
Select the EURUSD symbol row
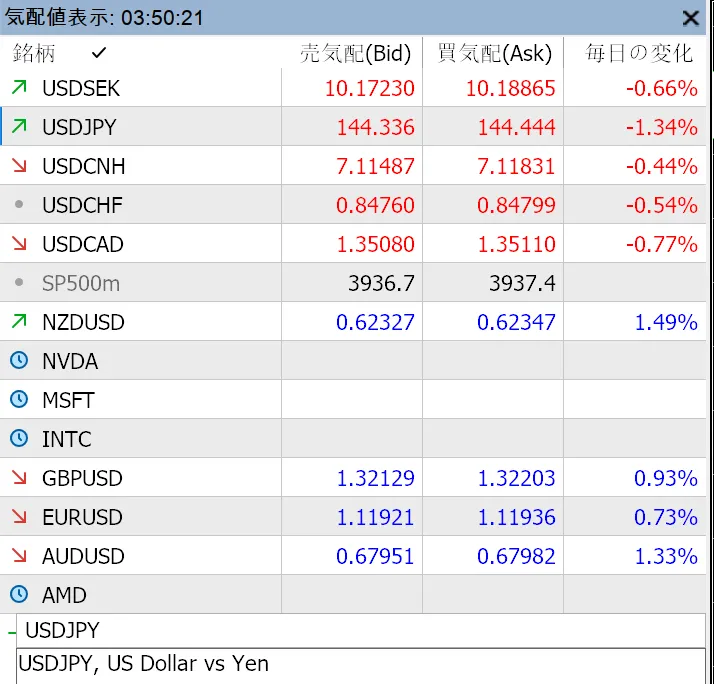click(353, 516)
